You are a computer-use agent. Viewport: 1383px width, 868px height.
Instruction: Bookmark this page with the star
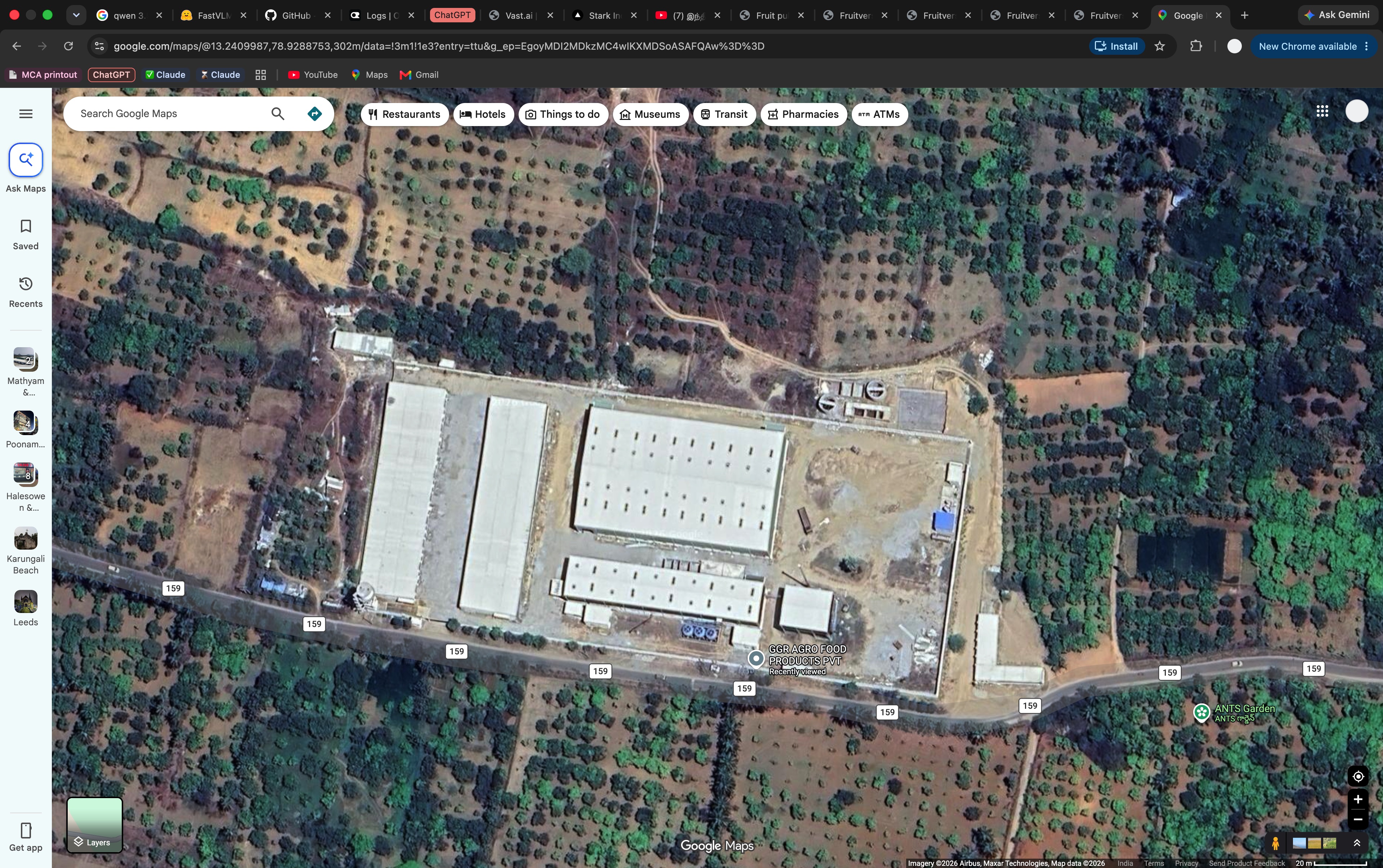click(1160, 46)
